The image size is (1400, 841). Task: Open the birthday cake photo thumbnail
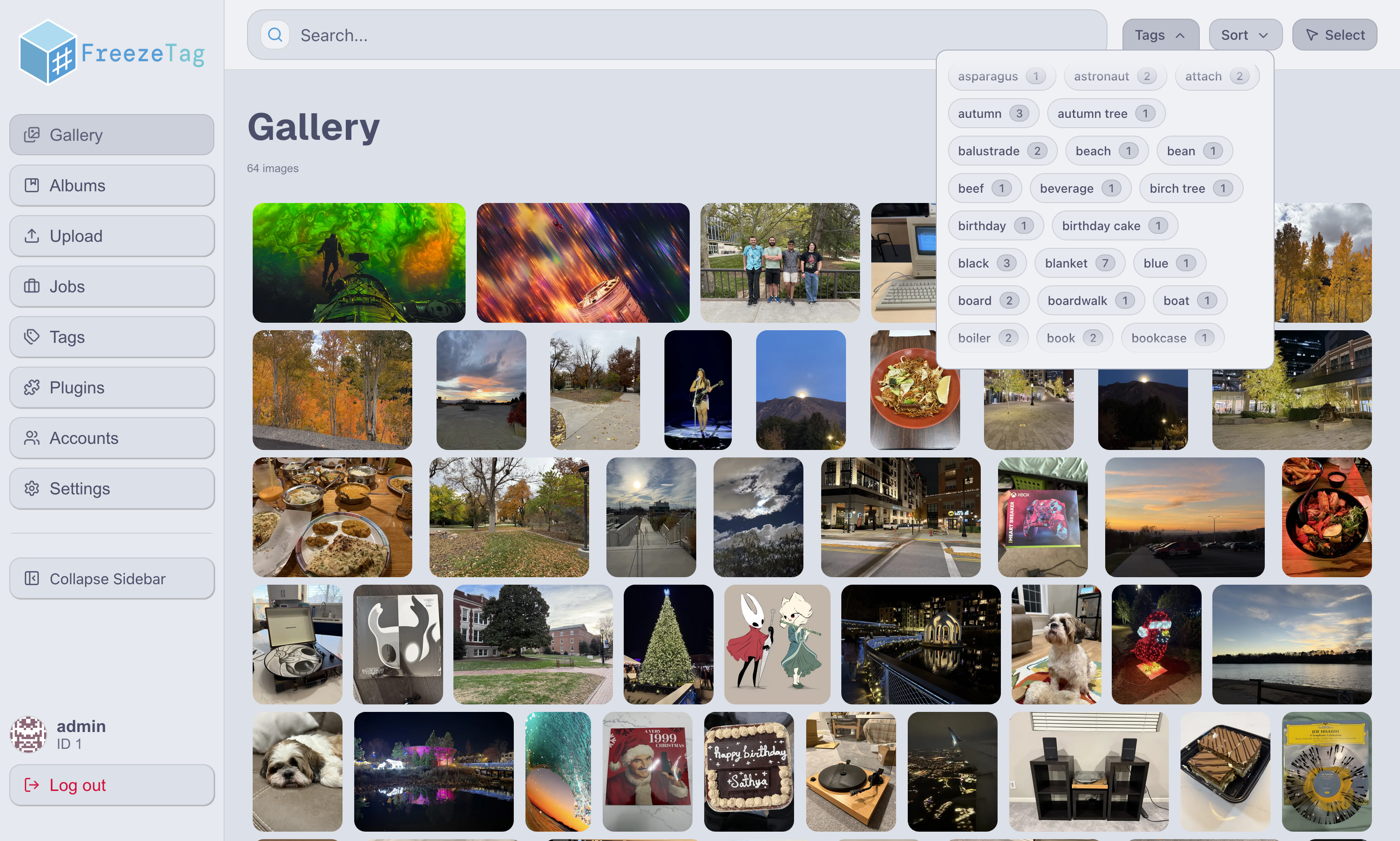point(749,771)
